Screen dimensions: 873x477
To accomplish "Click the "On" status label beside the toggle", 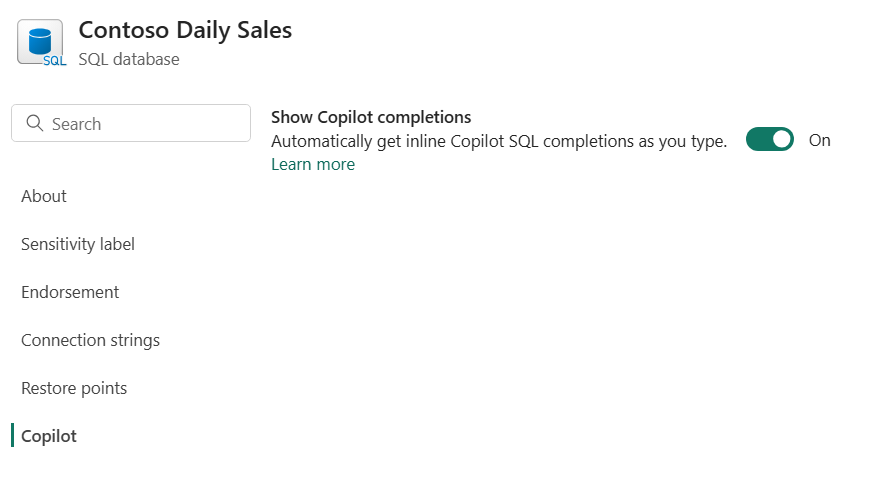I will (x=819, y=140).
